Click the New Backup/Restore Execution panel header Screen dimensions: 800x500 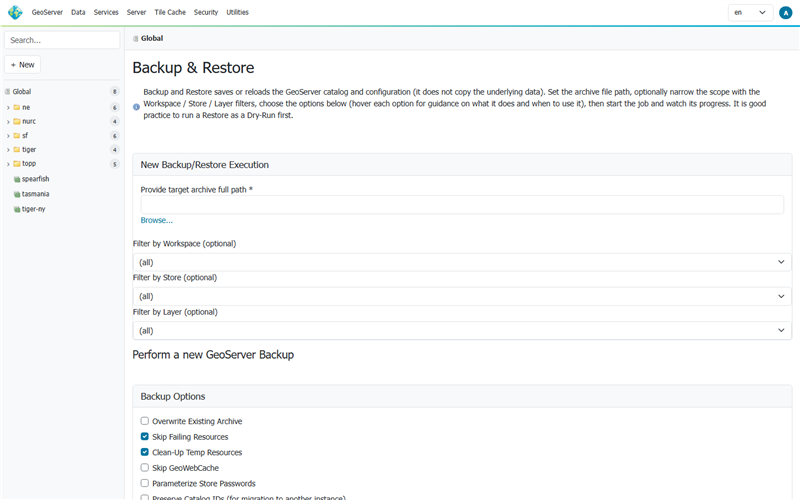click(x=462, y=165)
